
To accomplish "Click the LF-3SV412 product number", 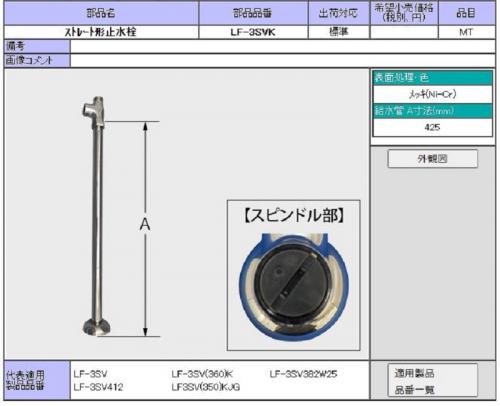I will 98,387.
